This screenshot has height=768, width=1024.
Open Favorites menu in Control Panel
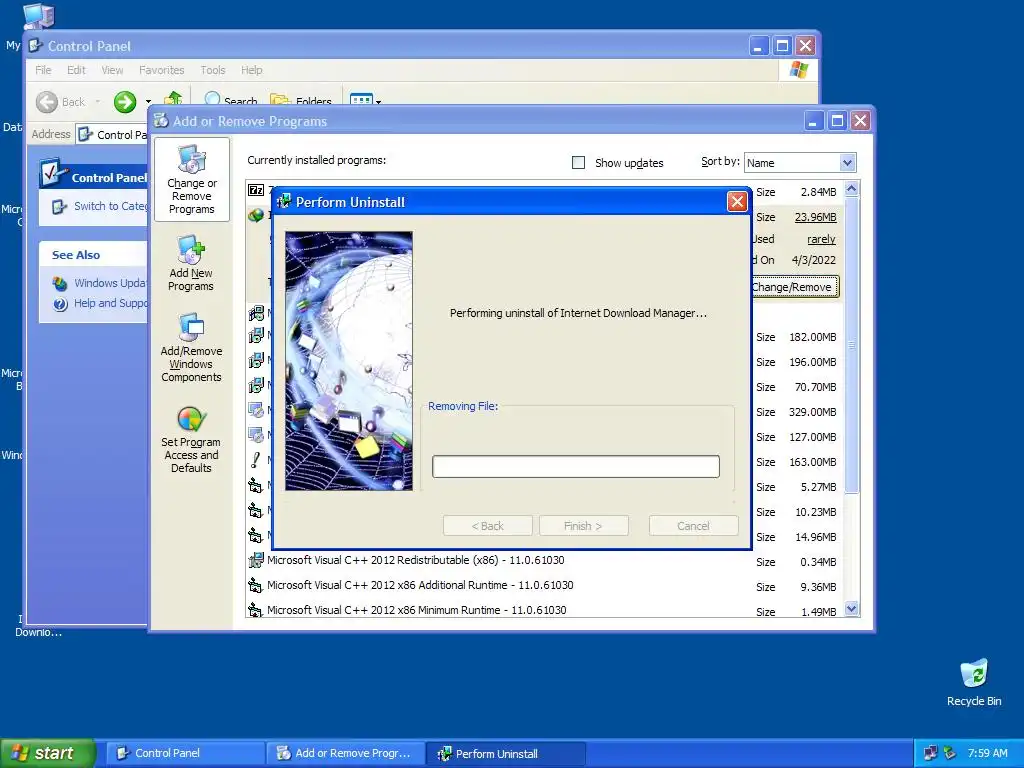(x=161, y=70)
